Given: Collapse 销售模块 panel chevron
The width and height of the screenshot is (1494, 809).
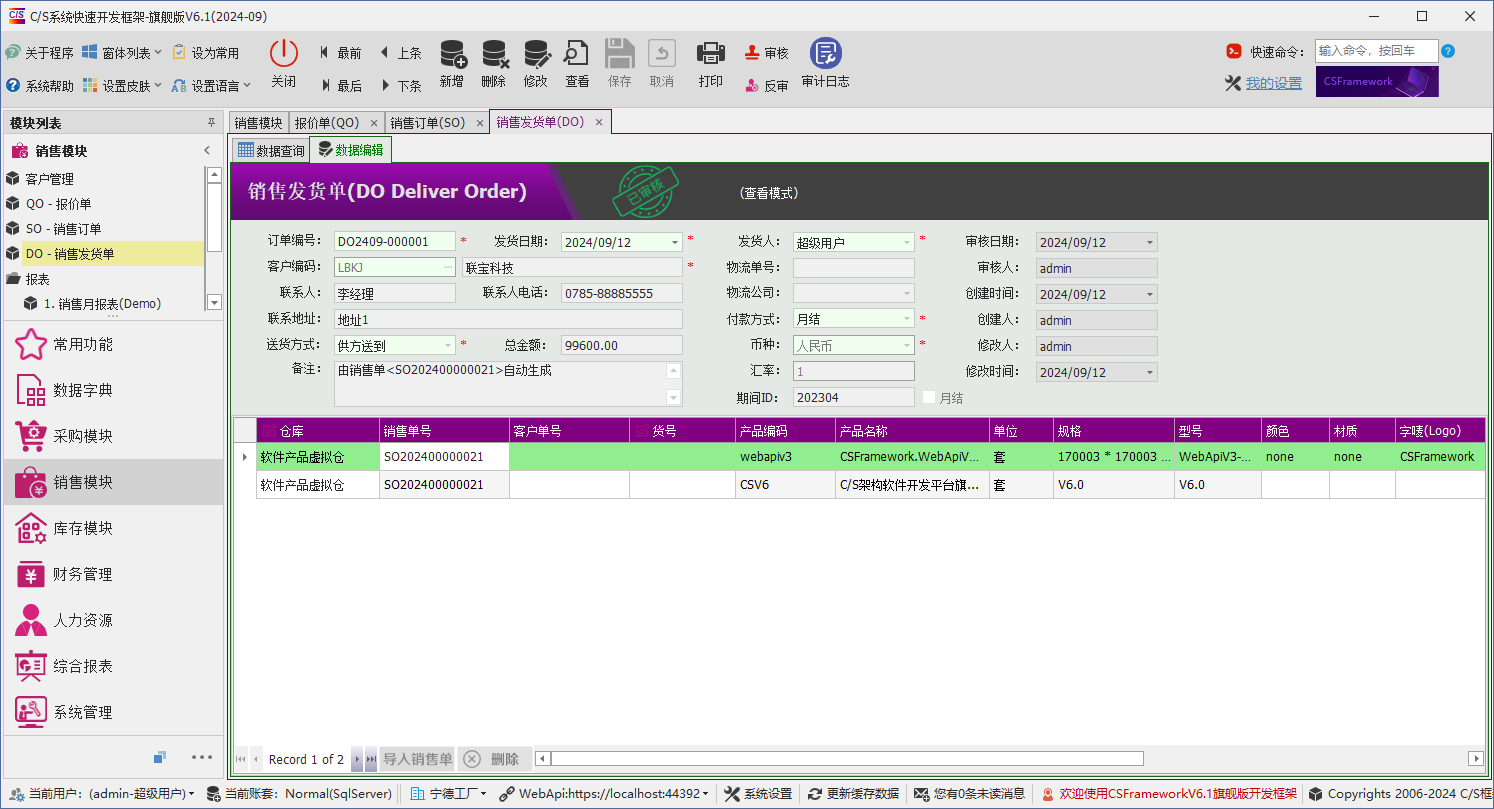Looking at the screenshot, I should [x=207, y=151].
